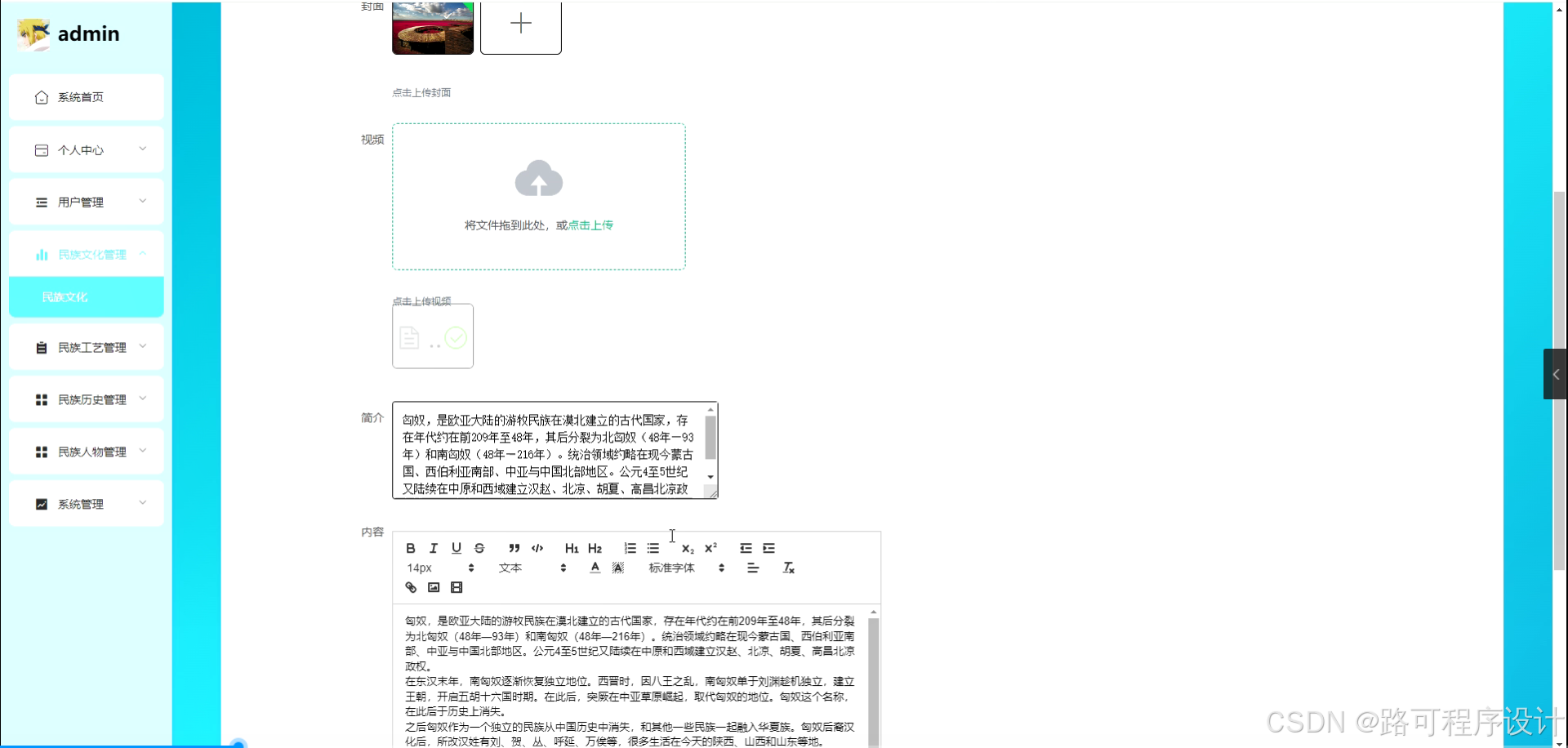Click the 点击上传 link to upload video
This screenshot has height=748, width=1568.
click(592, 225)
